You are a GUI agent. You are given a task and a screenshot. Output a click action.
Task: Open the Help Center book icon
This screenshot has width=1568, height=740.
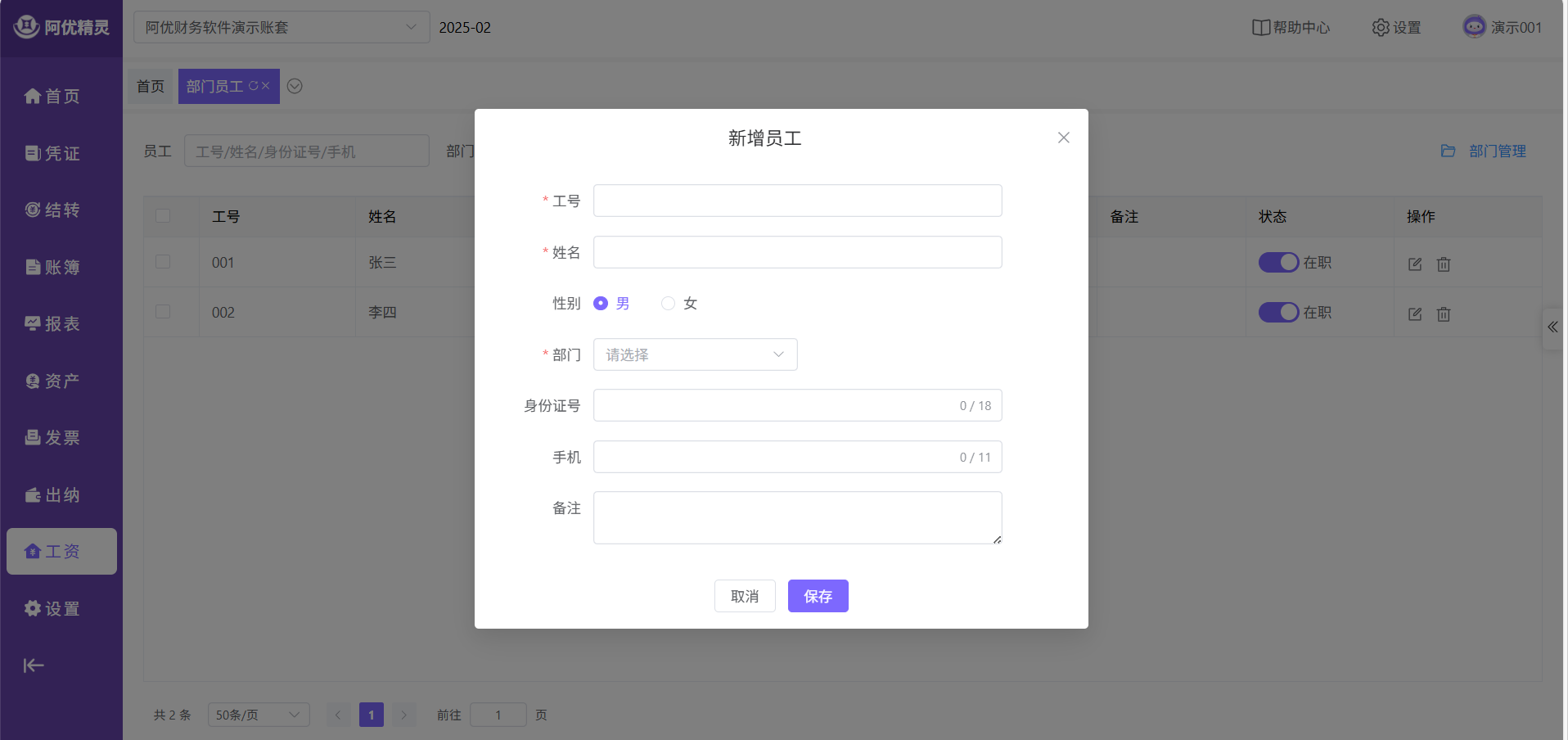tap(1260, 28)
